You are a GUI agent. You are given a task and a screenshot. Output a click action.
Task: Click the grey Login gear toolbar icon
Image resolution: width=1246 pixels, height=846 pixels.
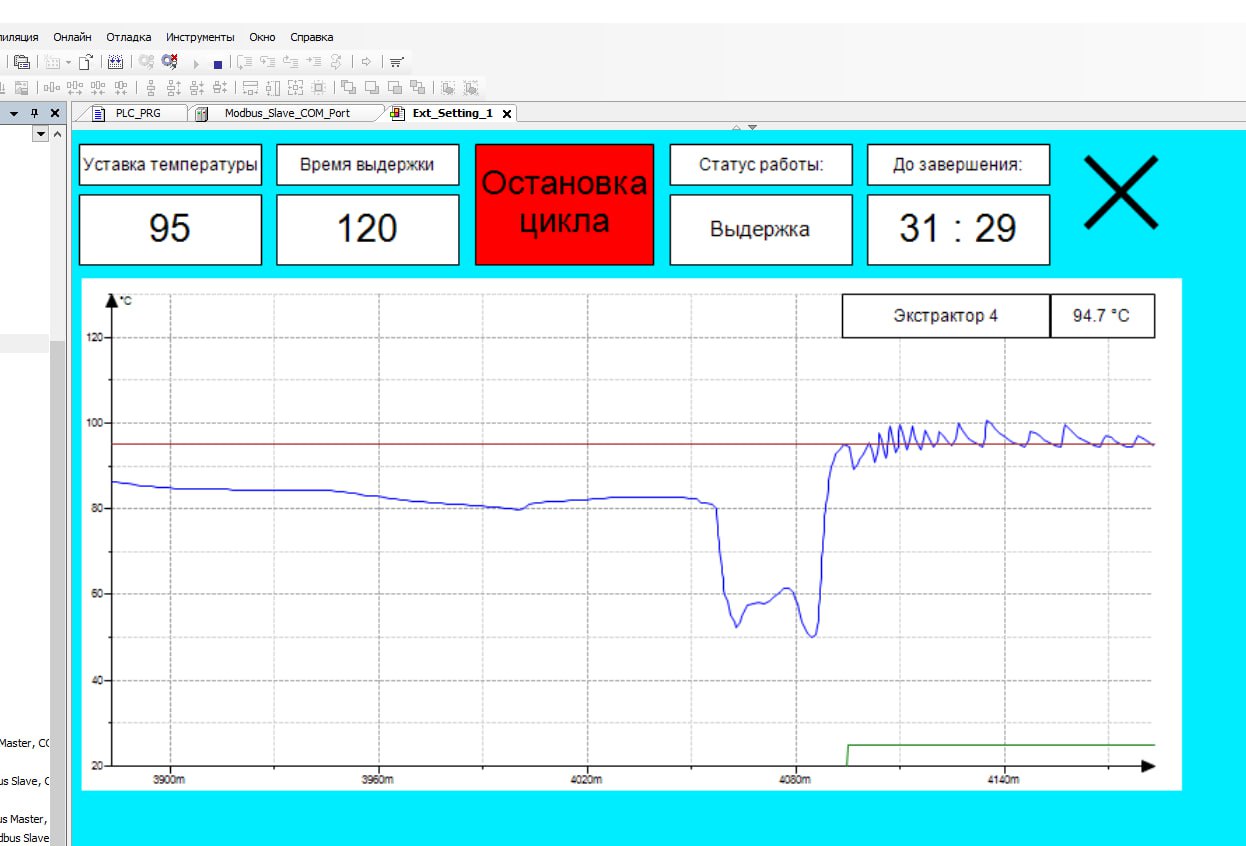(145, 61)
